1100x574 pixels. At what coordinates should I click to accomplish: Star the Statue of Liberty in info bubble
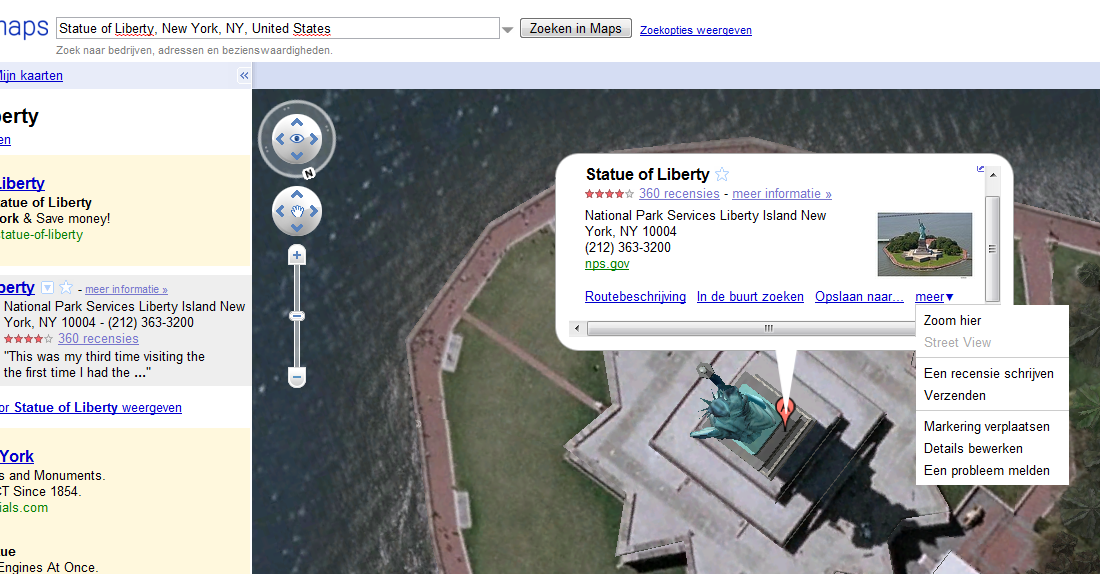[x=722, y=174]
